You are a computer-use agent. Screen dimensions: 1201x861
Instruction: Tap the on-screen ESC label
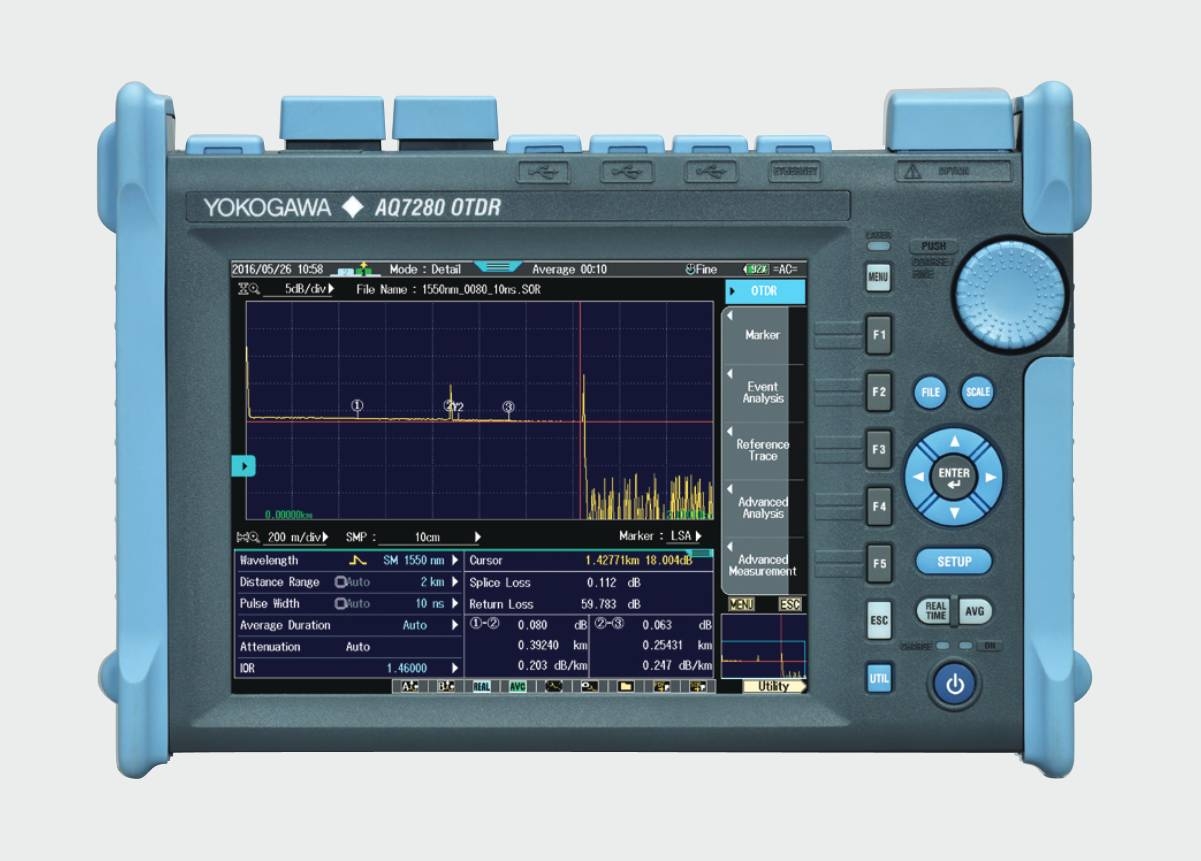(790, 605)
